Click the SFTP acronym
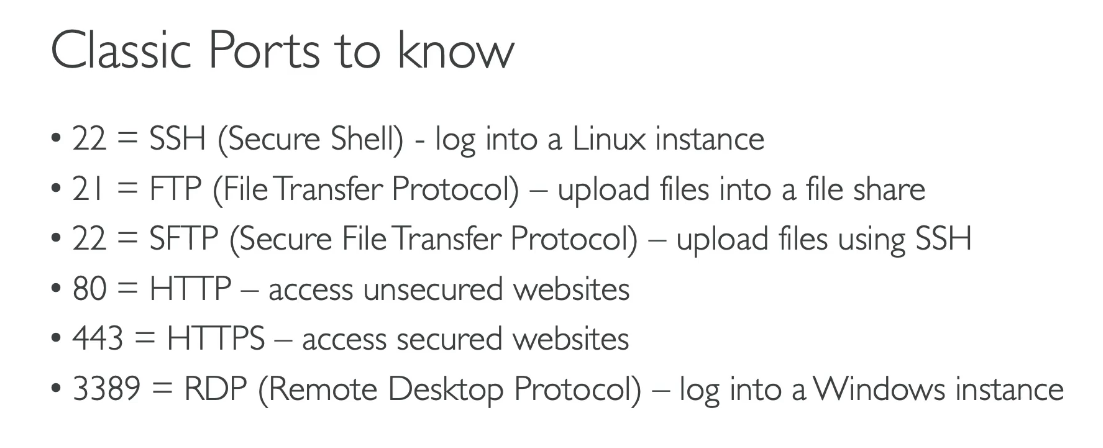This screenshot has height=448, width=1103. click(179, 239)
